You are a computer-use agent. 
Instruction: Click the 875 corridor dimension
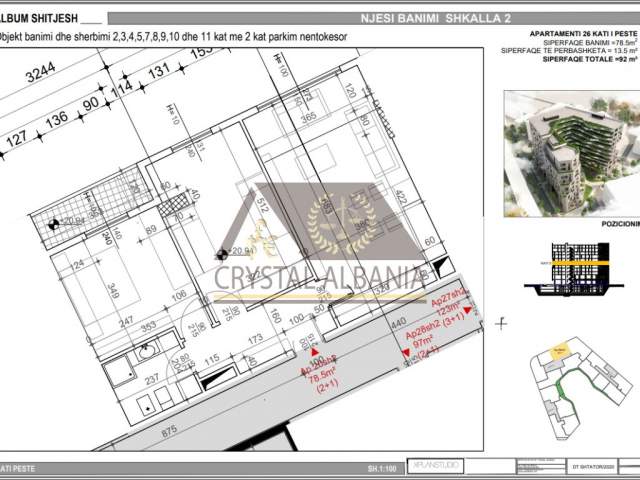coord(169,431)
